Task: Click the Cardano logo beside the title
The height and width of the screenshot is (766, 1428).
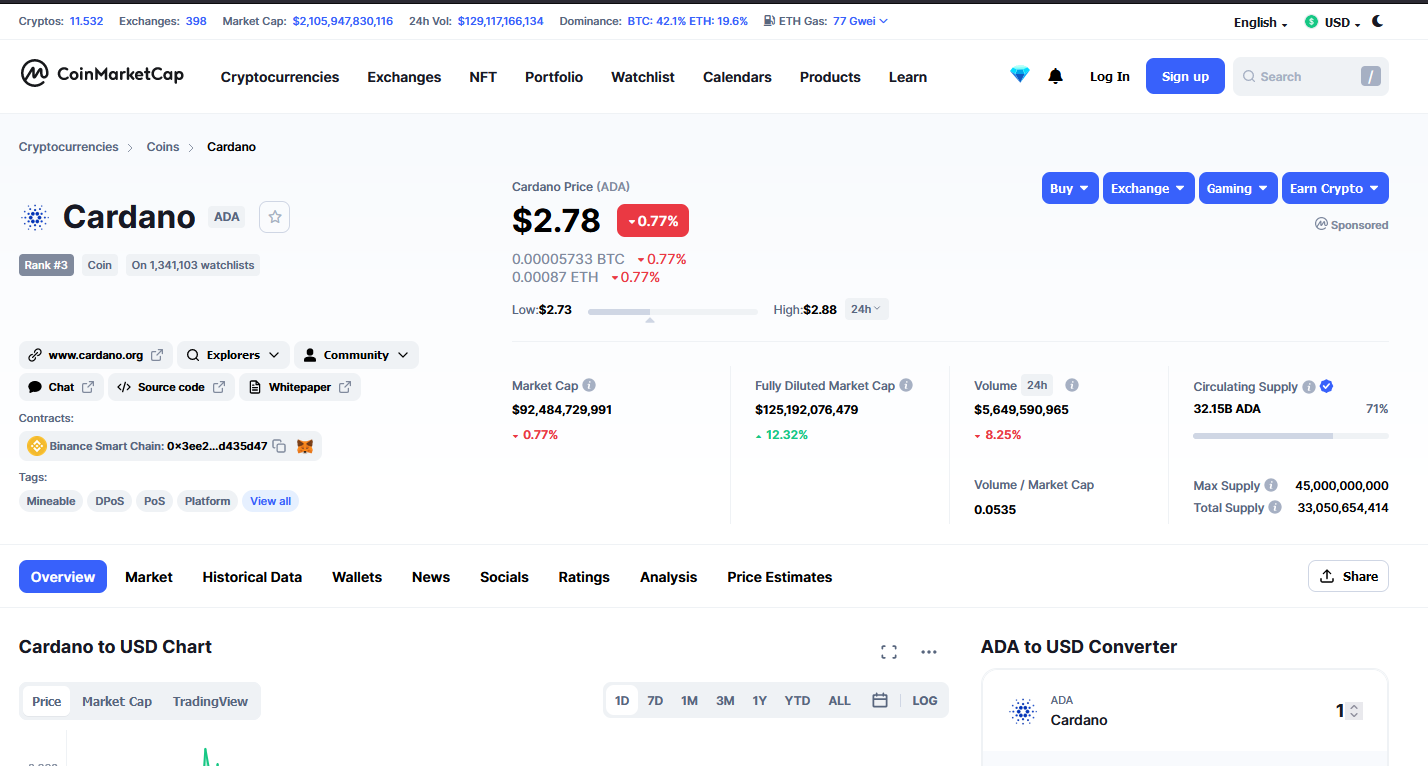Action: (35, 217)
